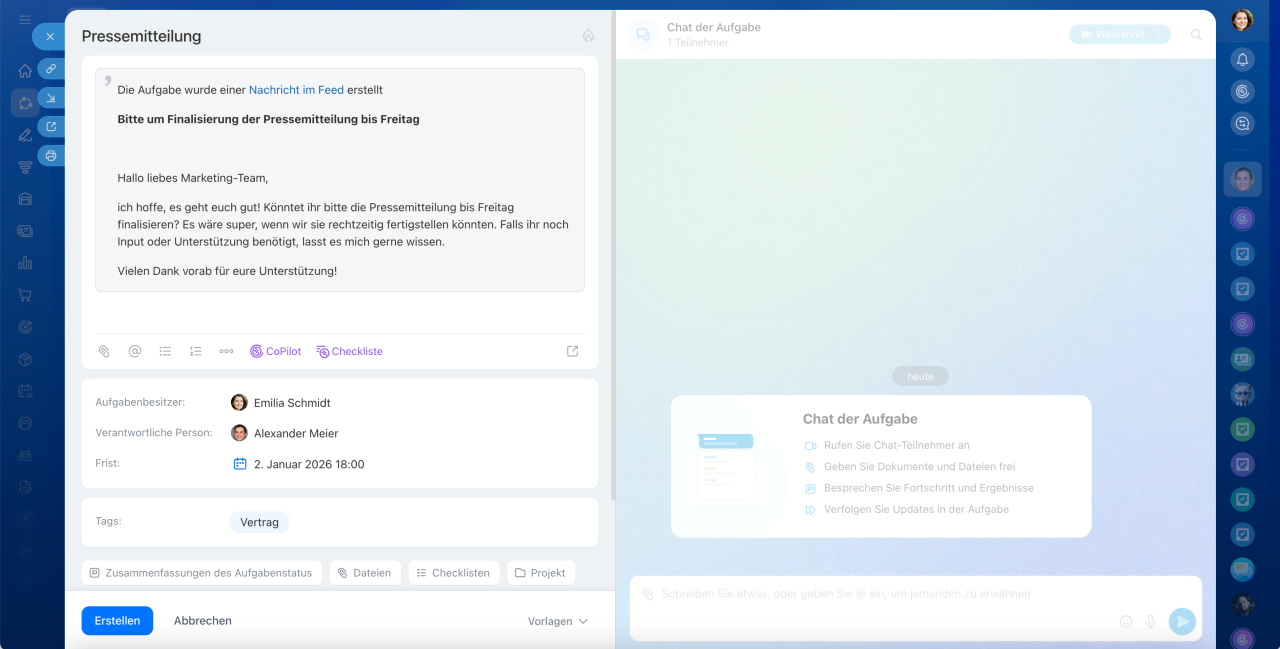Search within the task chat
Screen dimensions: 1280x649
pos(1196,34)
